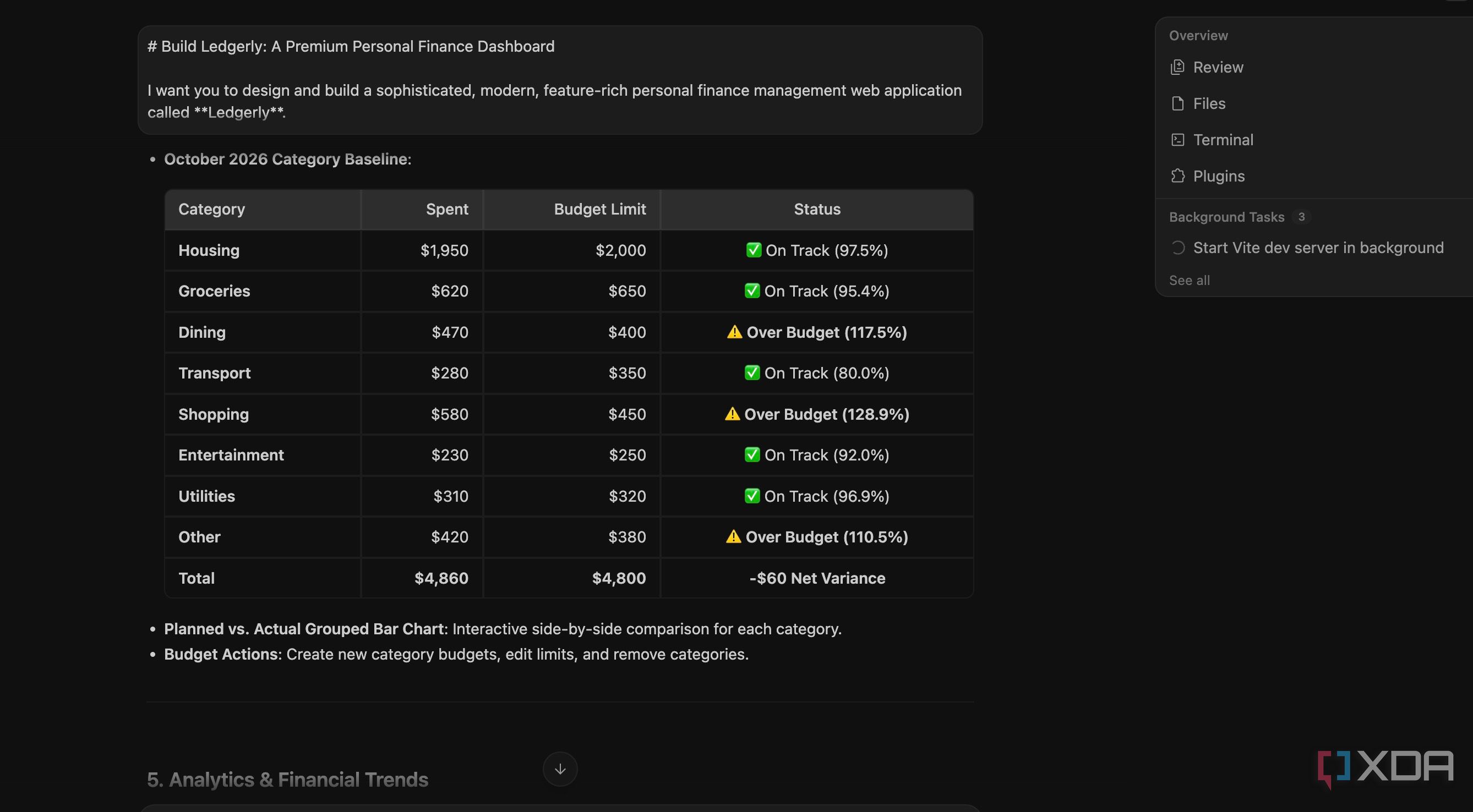Open the Files icon in the overview
Viewport: 1473px width, 812px height.
1177,103
